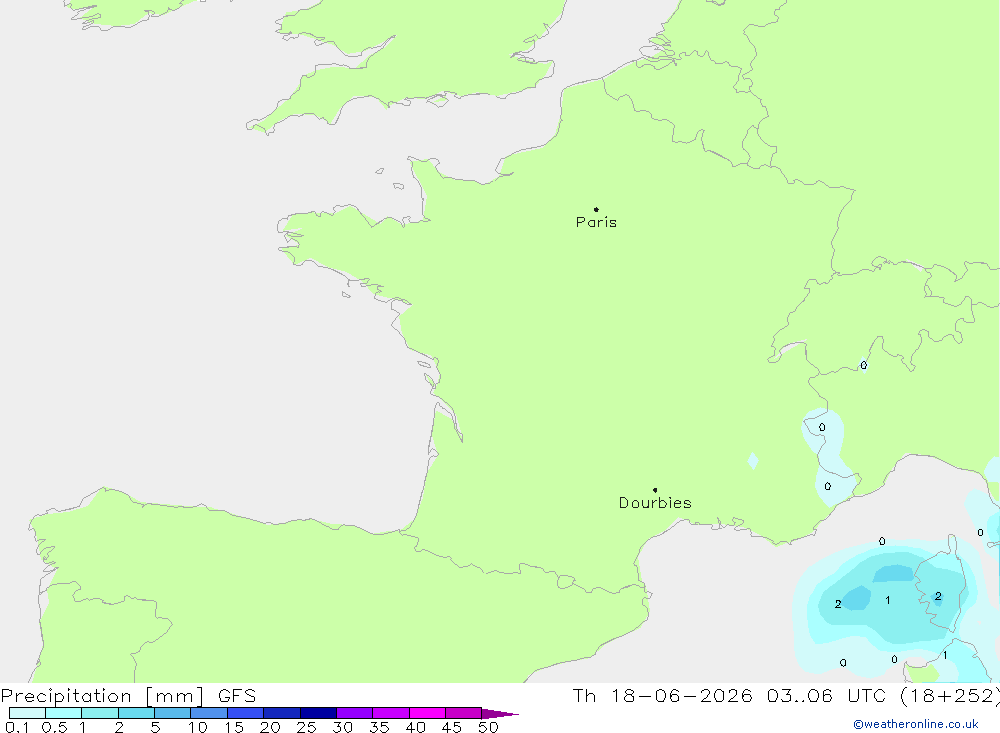Click the 2 value west of Corsica
The width and height of the screenshot is (1000, 733).
pyautogui.click(x=838, y=604)
